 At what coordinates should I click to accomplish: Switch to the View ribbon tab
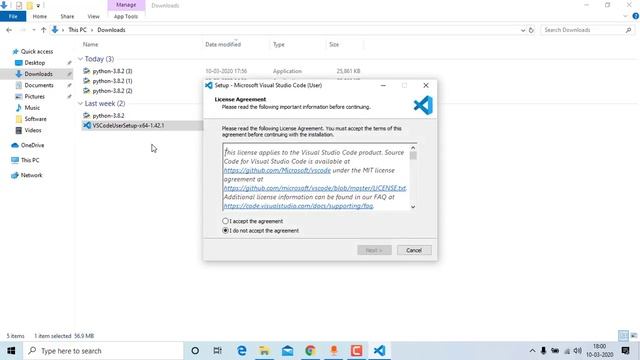(x=93, y=16)
